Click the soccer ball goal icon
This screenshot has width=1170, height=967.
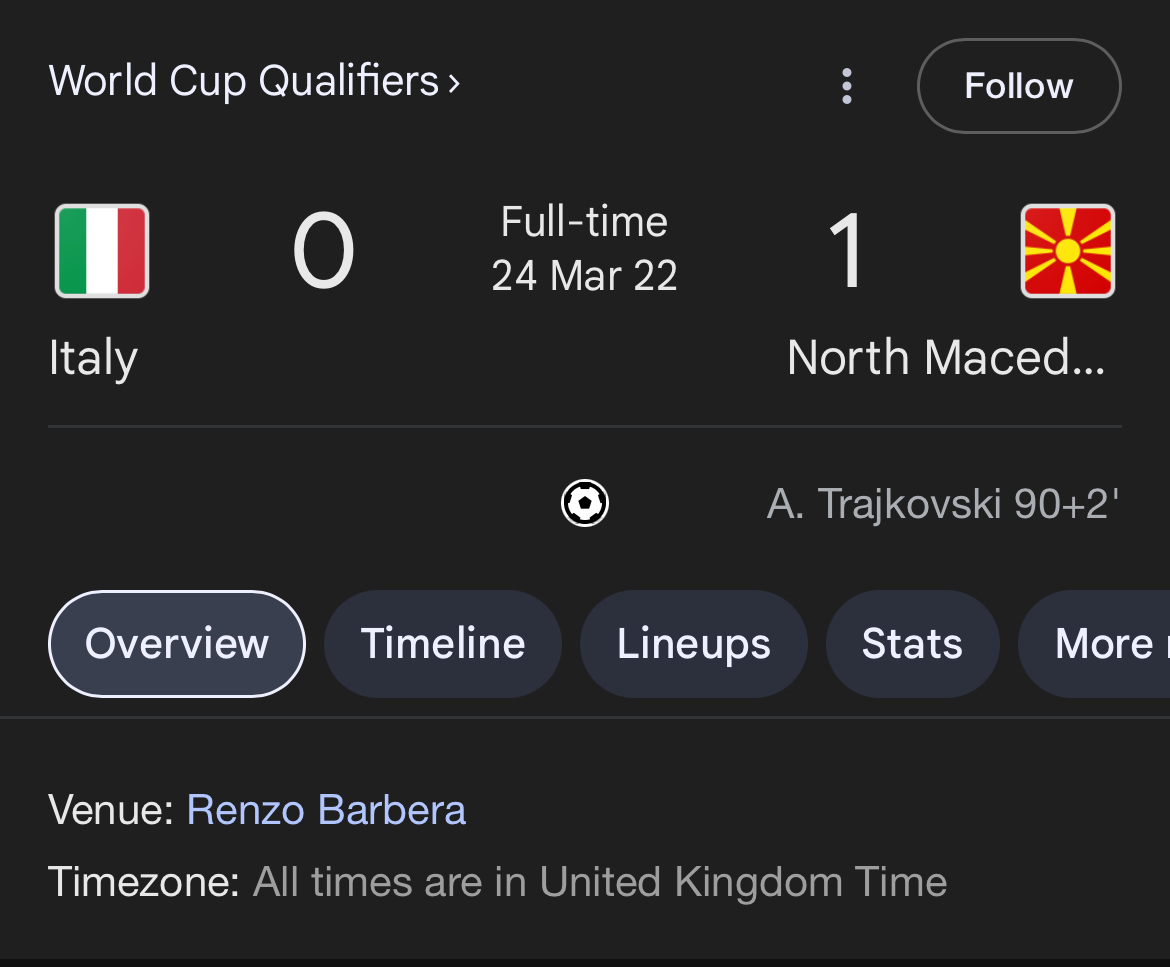coord(585,503)
